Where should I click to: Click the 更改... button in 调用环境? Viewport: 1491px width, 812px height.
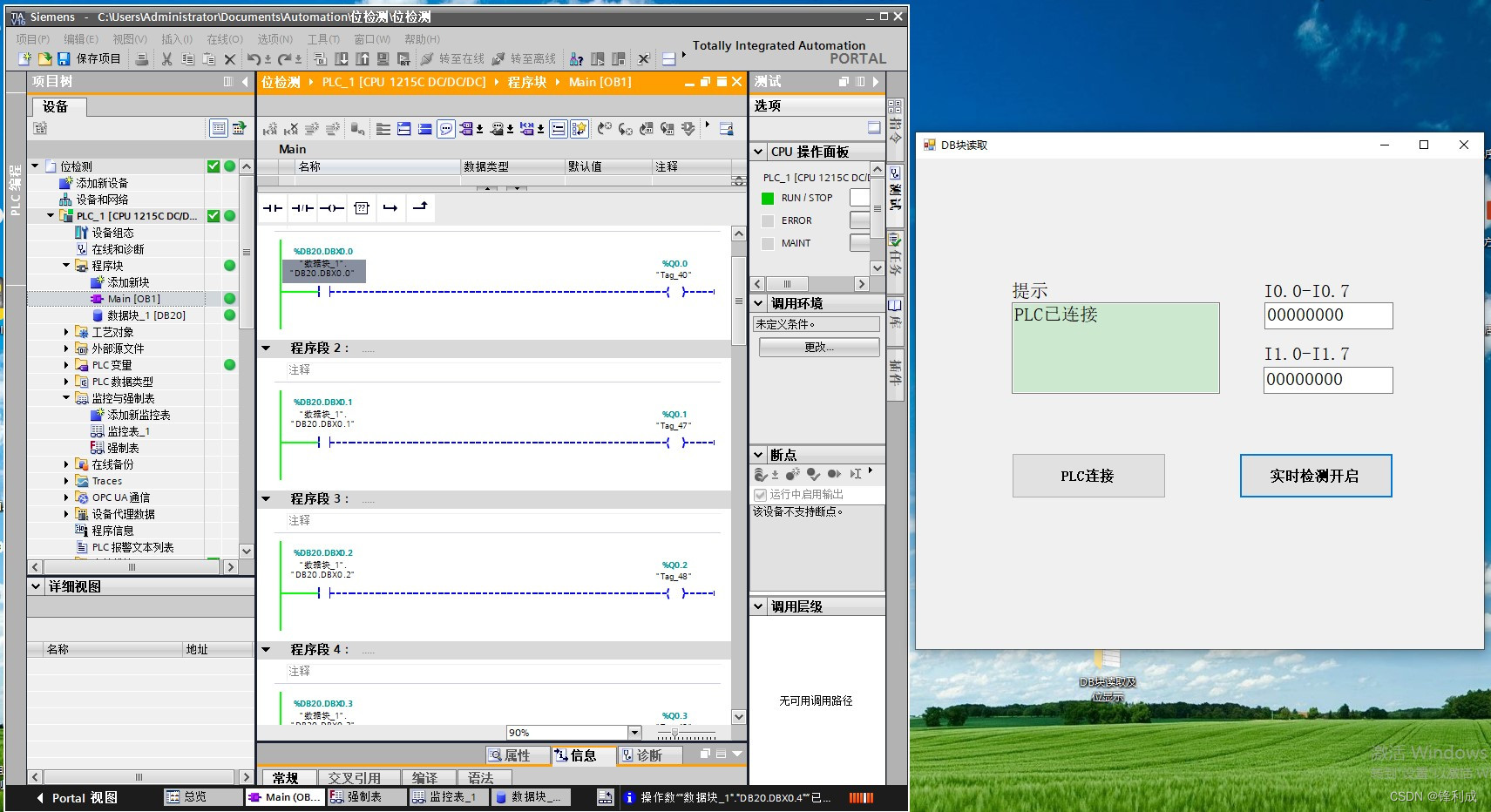pos(819,347)
